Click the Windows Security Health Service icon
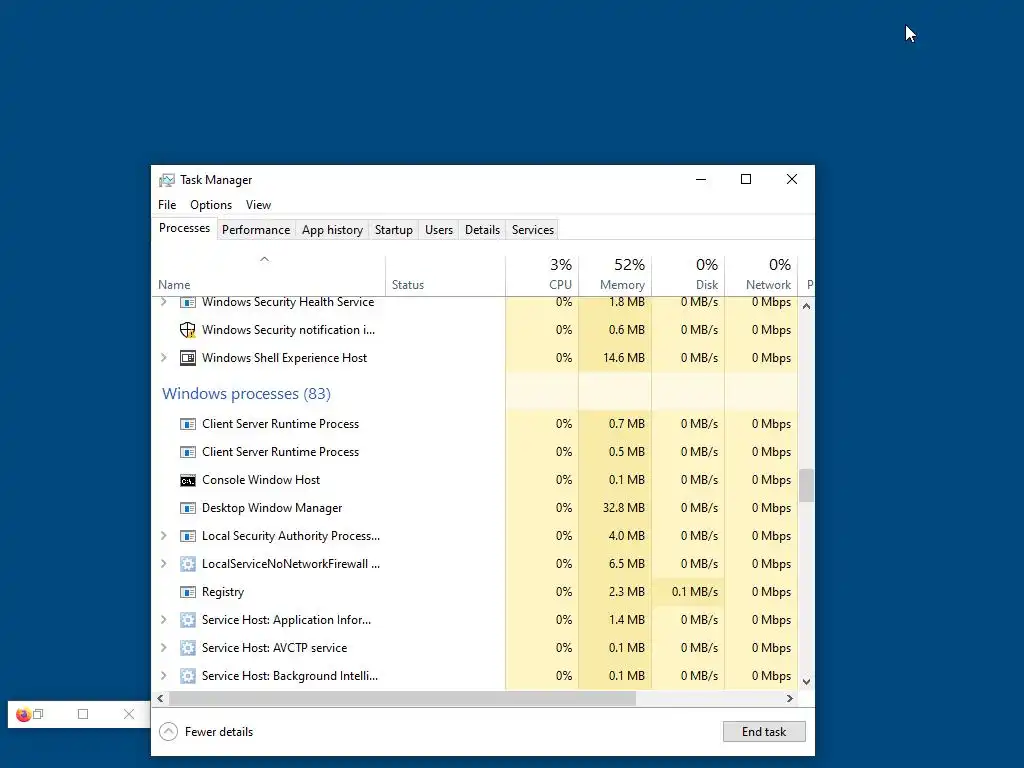 coord(187,302)
